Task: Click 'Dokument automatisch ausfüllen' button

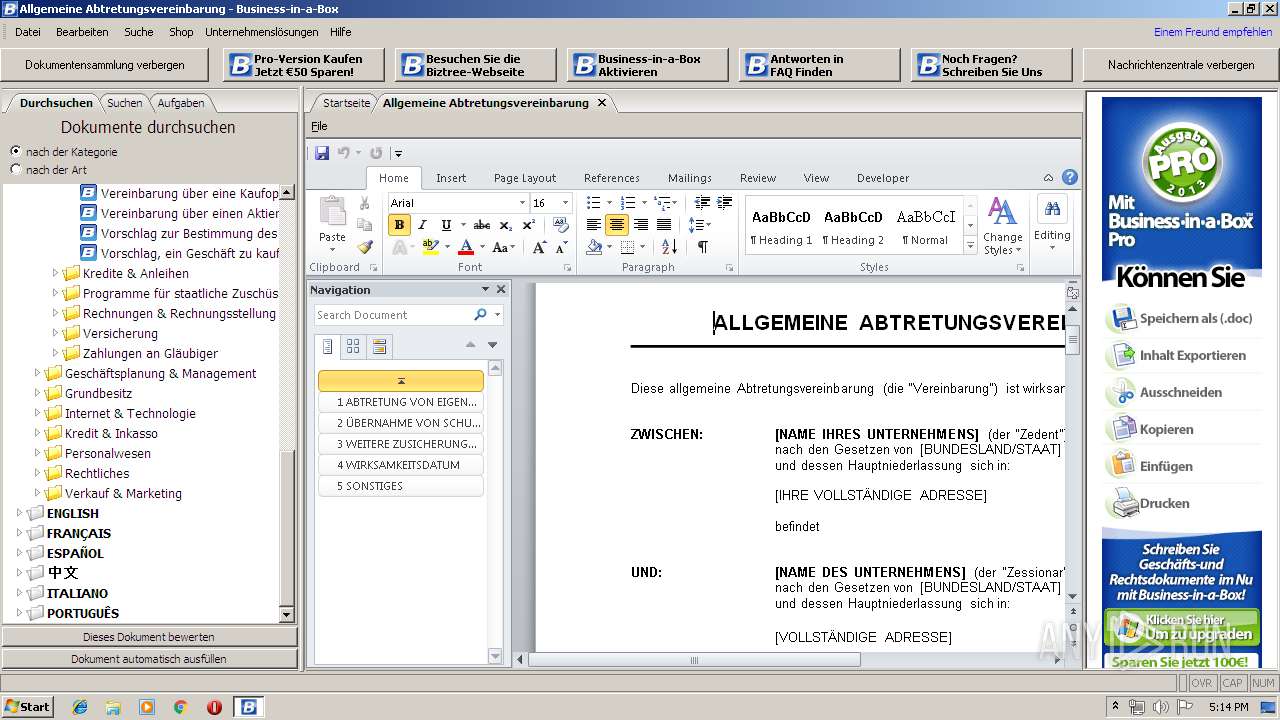Action: pos(149,659)
